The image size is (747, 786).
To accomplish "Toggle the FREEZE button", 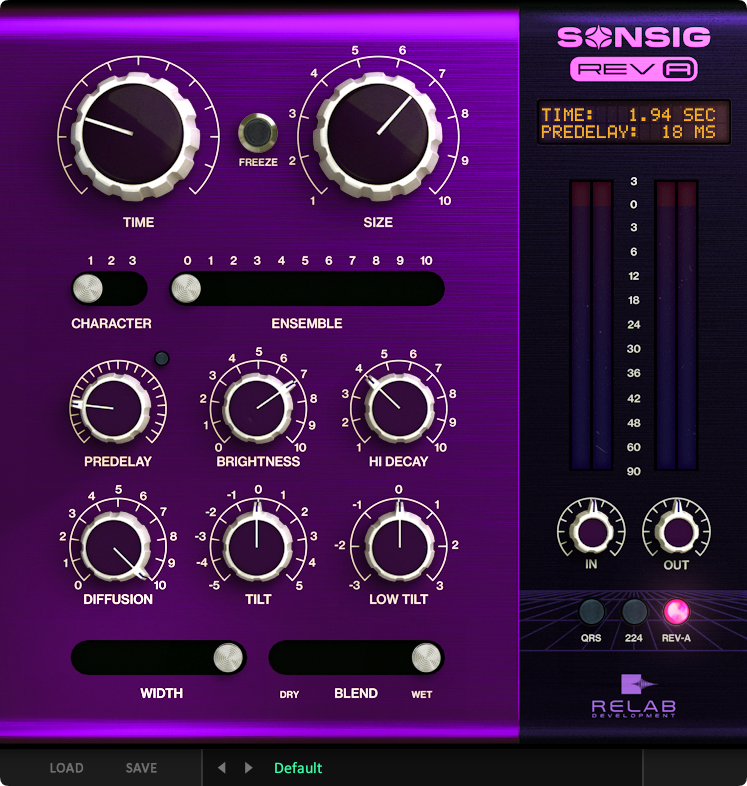I will (x=257, y=133).
